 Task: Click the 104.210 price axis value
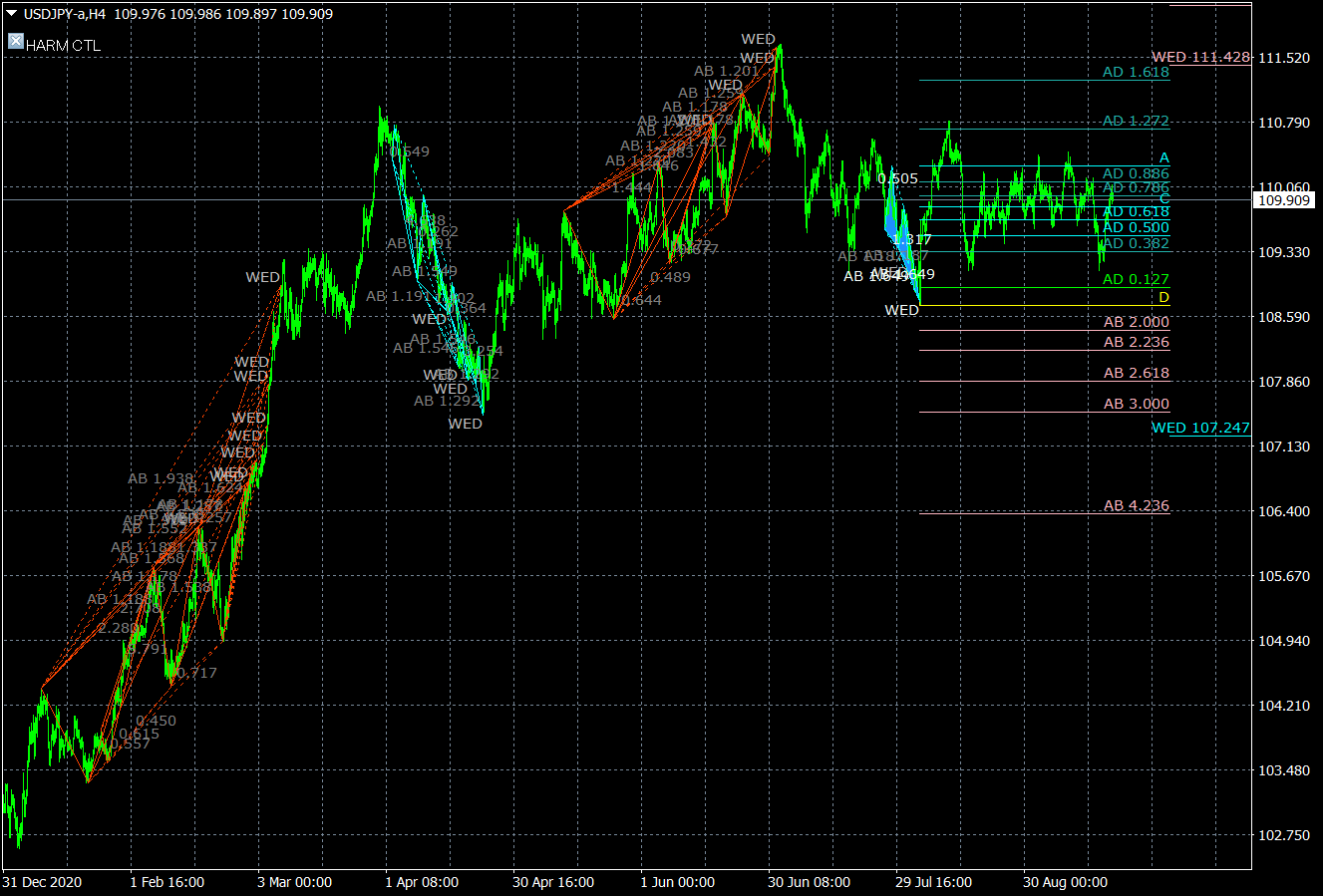click(x=1284, y=706)
